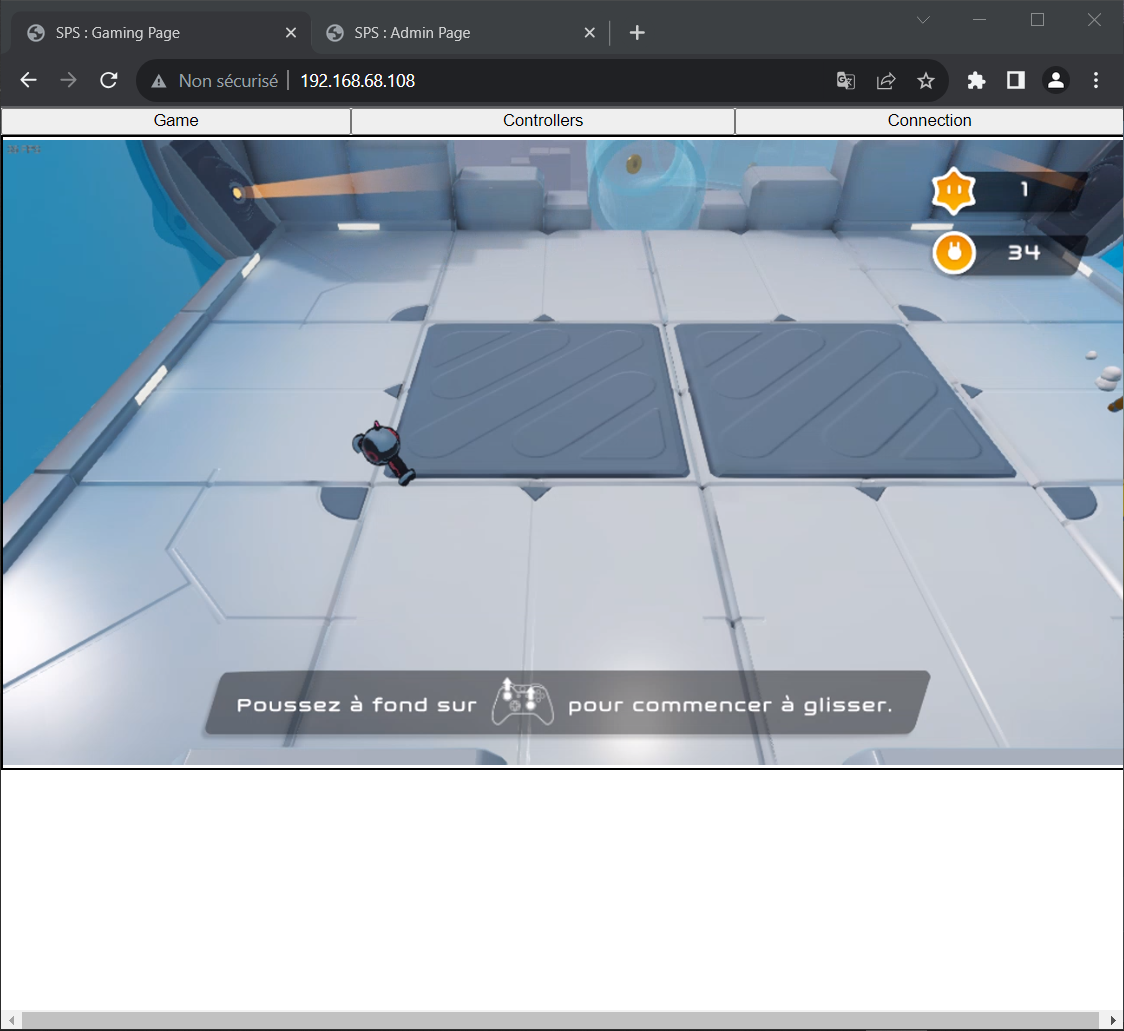Maximize the browser window
The width and height of the screenshot is (1124, 1031).
click(1037, 20)
